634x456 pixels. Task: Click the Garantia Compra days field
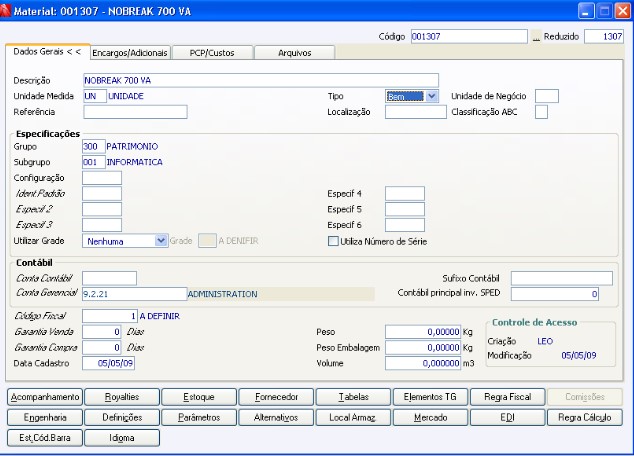101,348
